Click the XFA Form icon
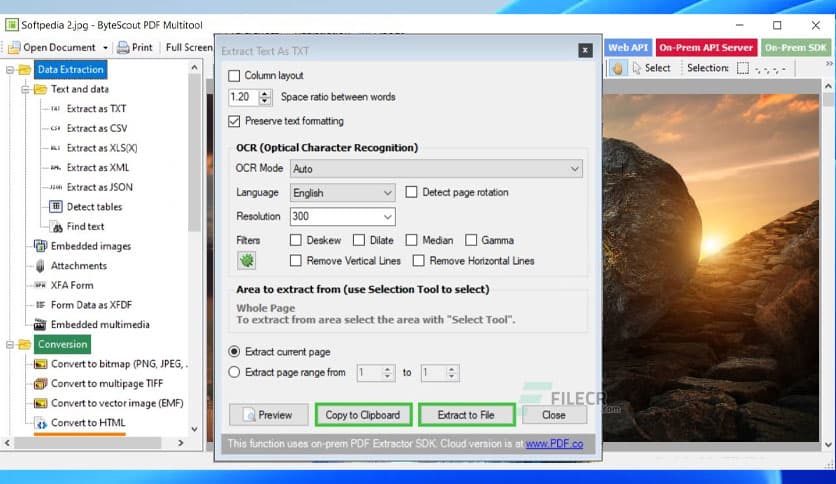Screen dimensions: 836x484 40,285
